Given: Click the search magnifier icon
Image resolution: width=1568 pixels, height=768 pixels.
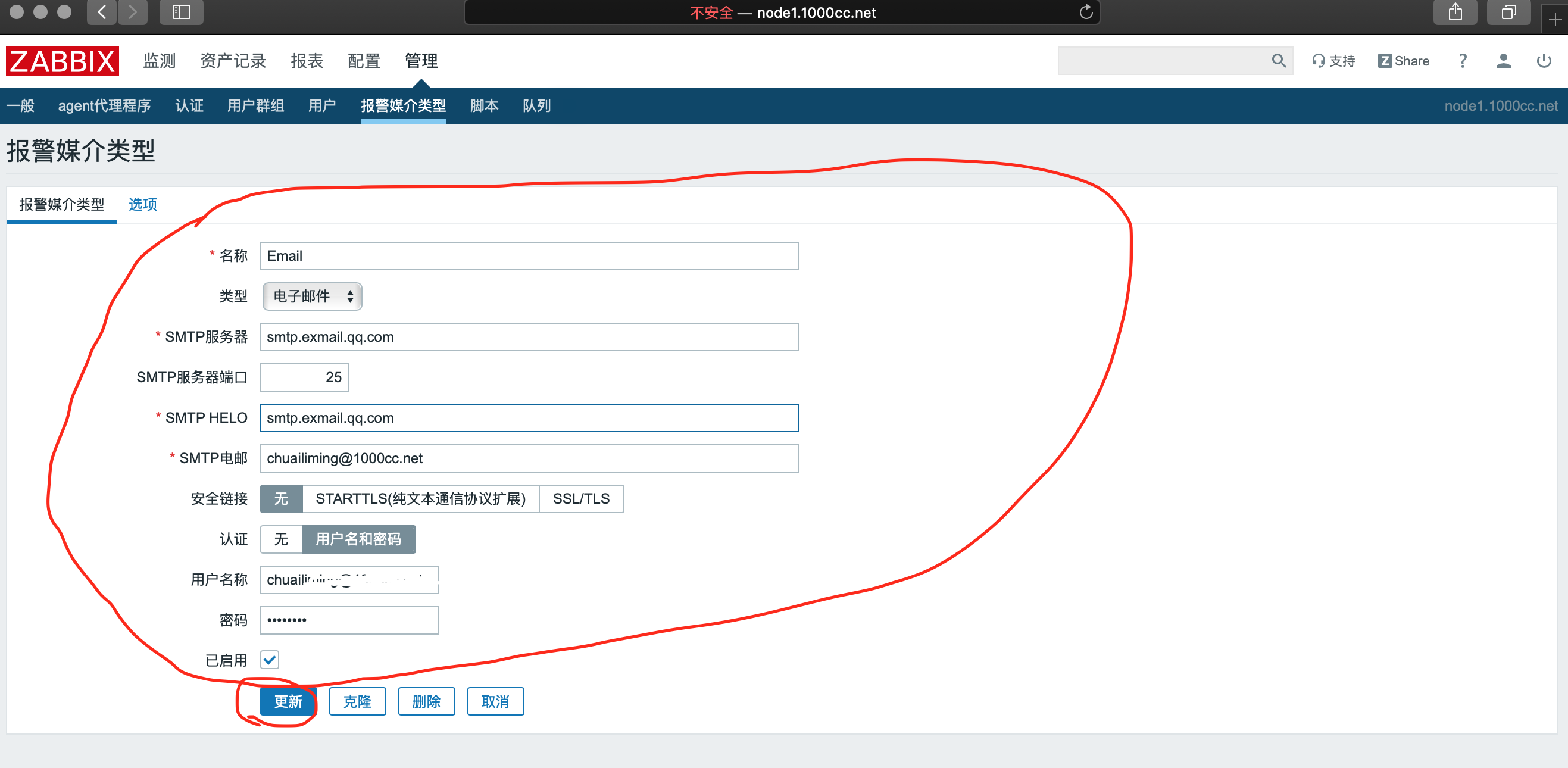Looking at the screenshot, I should (1277, 61).
